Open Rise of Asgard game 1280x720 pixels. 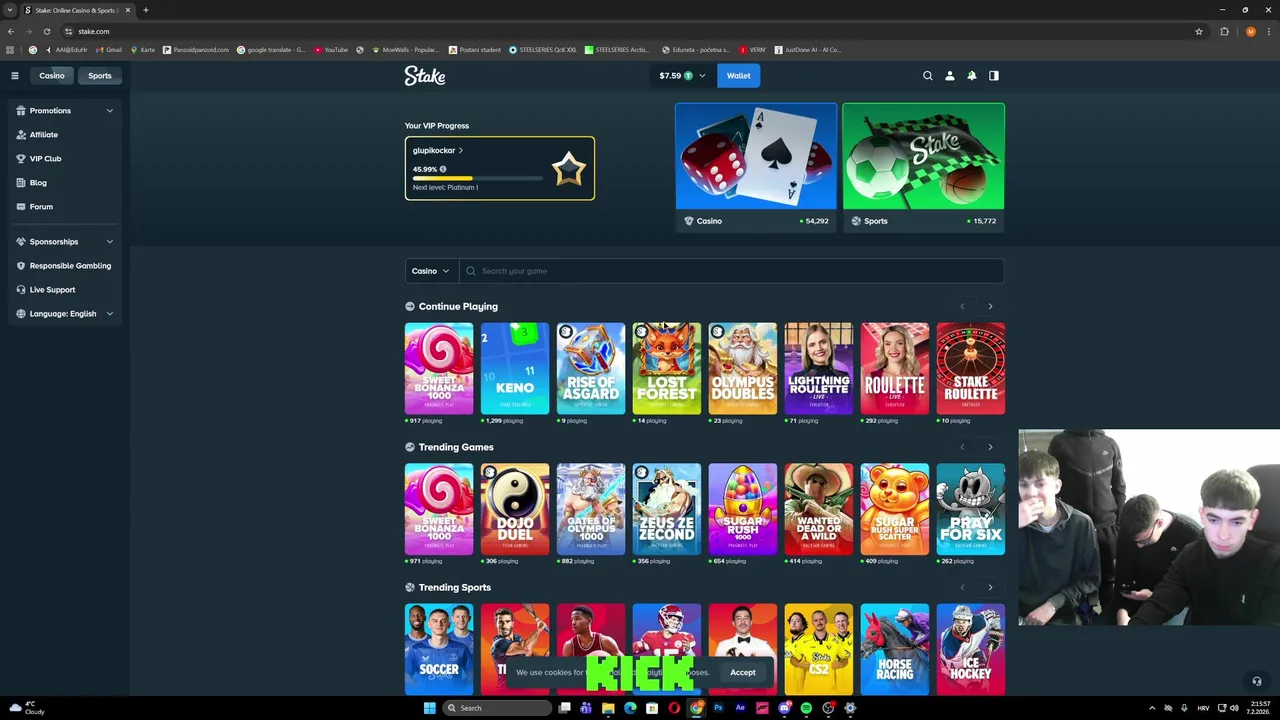591,368
